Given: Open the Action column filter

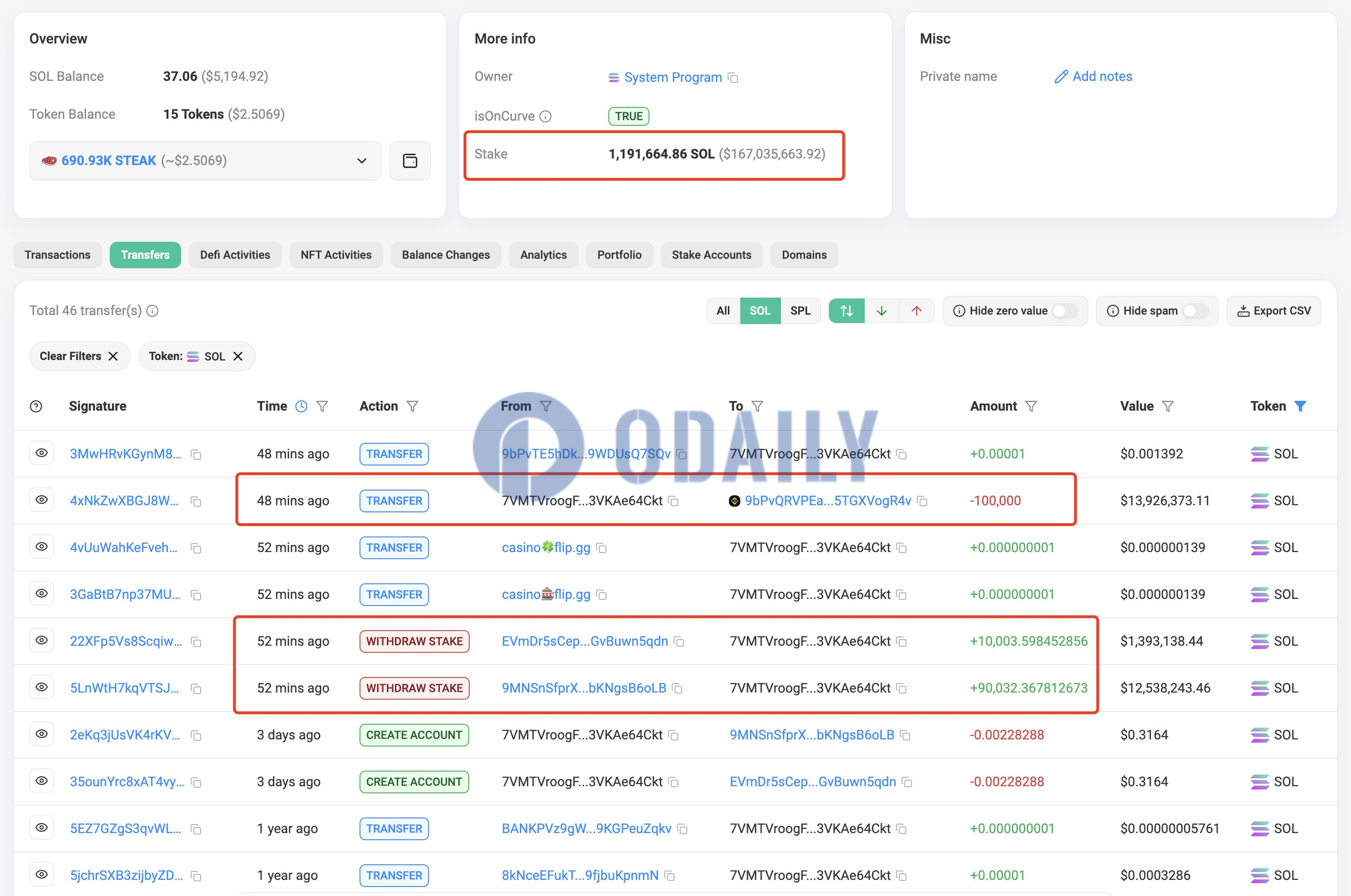Looking at the screenshot, I should [412, 406].
